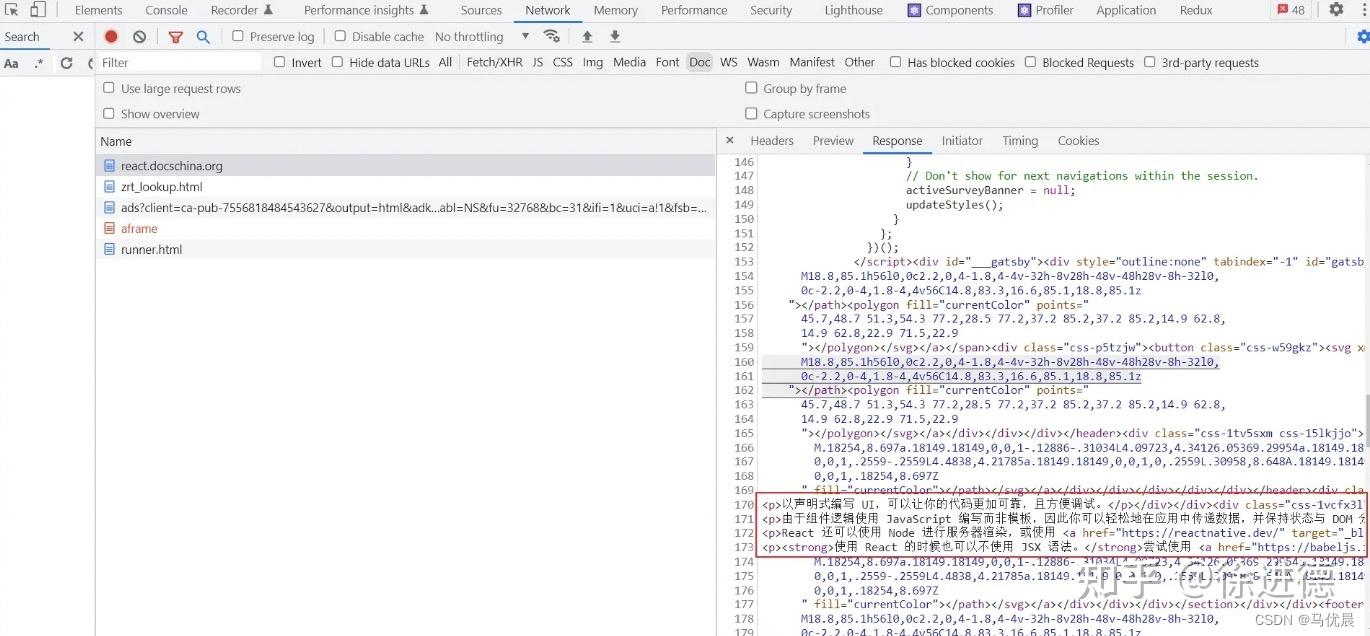Open network conditions Wi-Fi icon

pos(551,37)
